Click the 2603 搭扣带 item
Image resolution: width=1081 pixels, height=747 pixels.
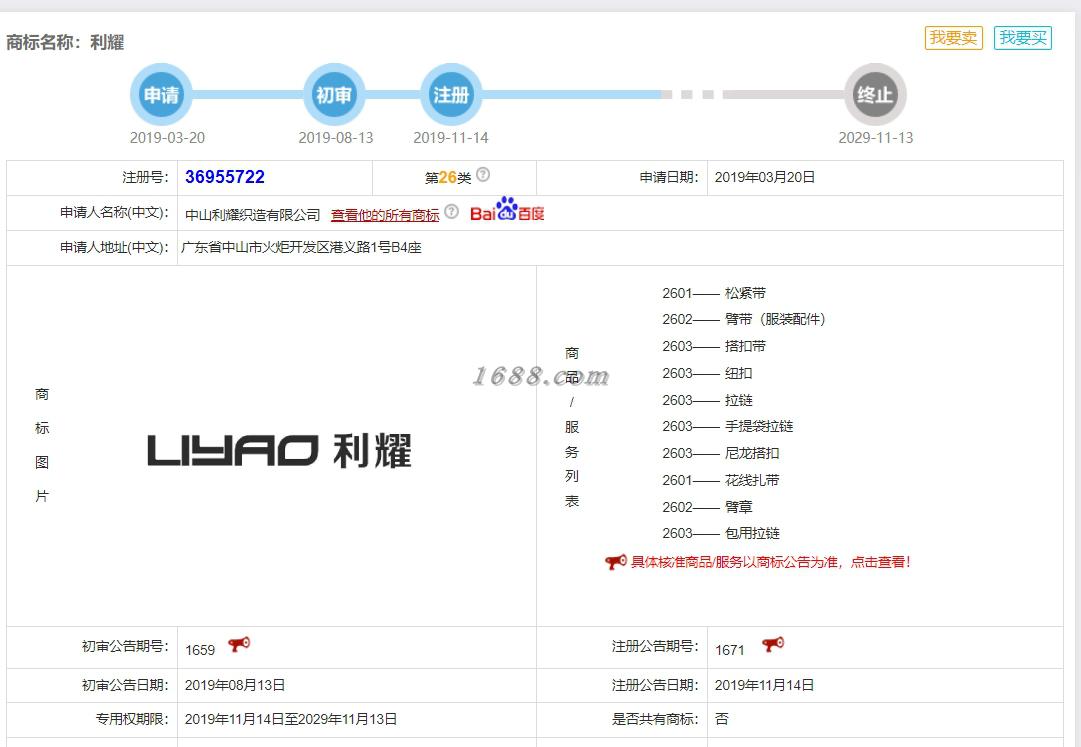click(x=714, y=346)
